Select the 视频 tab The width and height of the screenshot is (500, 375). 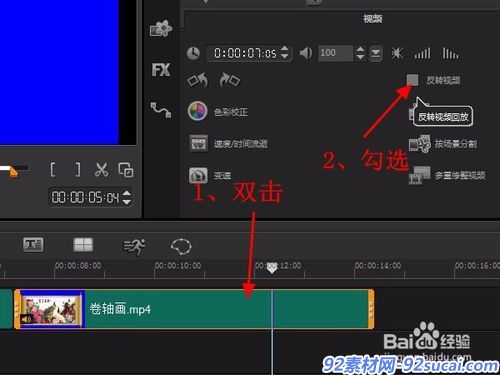373,18
